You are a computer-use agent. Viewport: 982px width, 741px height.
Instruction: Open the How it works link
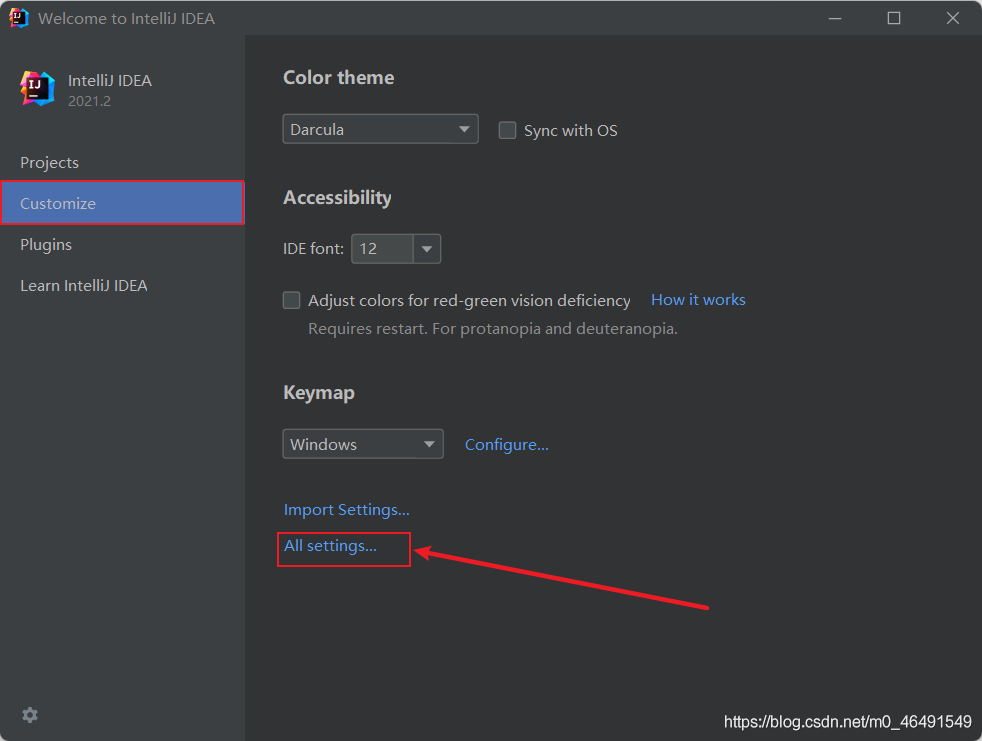coord(698,299)
